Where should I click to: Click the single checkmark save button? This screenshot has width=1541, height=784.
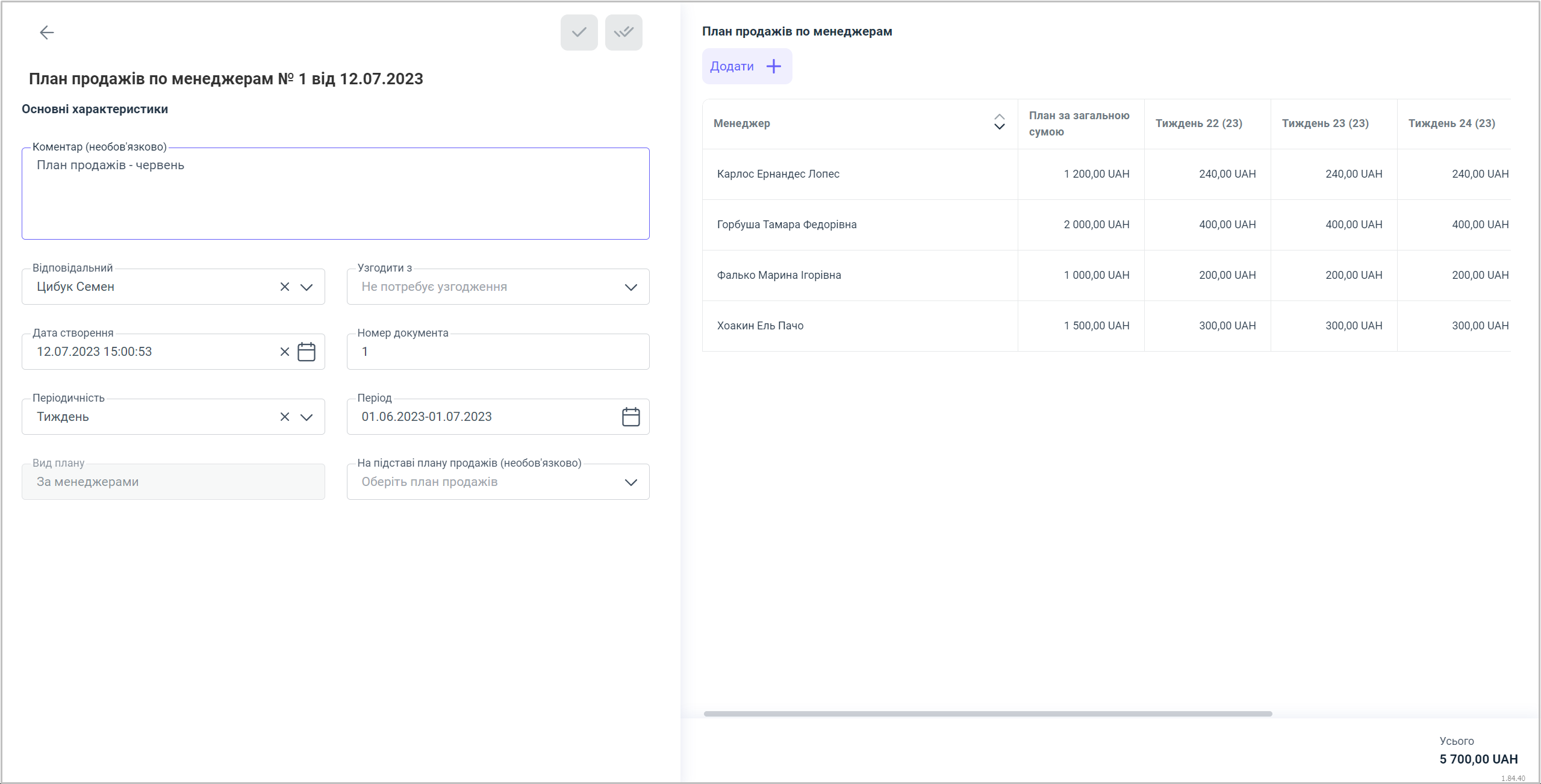579,33
